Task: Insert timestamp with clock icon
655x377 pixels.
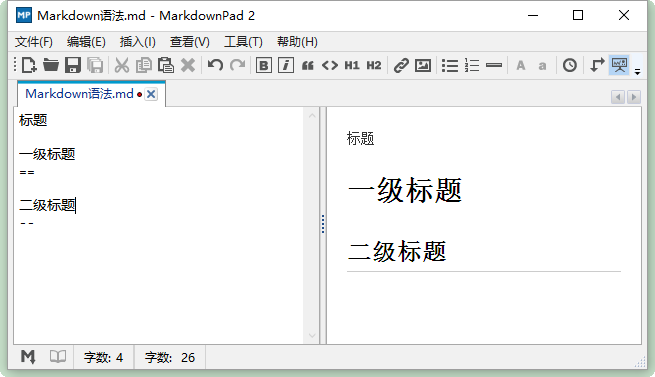Action: point(570,65)
